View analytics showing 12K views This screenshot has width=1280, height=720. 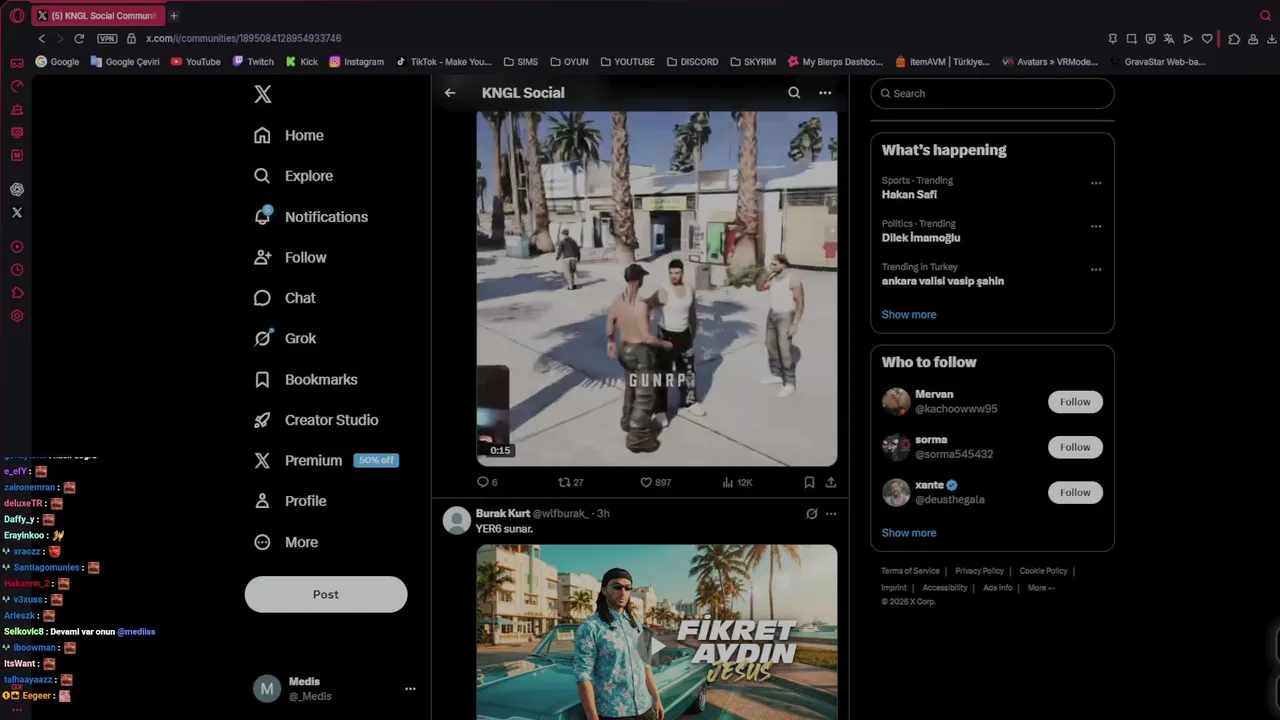[x=737, y=482]
